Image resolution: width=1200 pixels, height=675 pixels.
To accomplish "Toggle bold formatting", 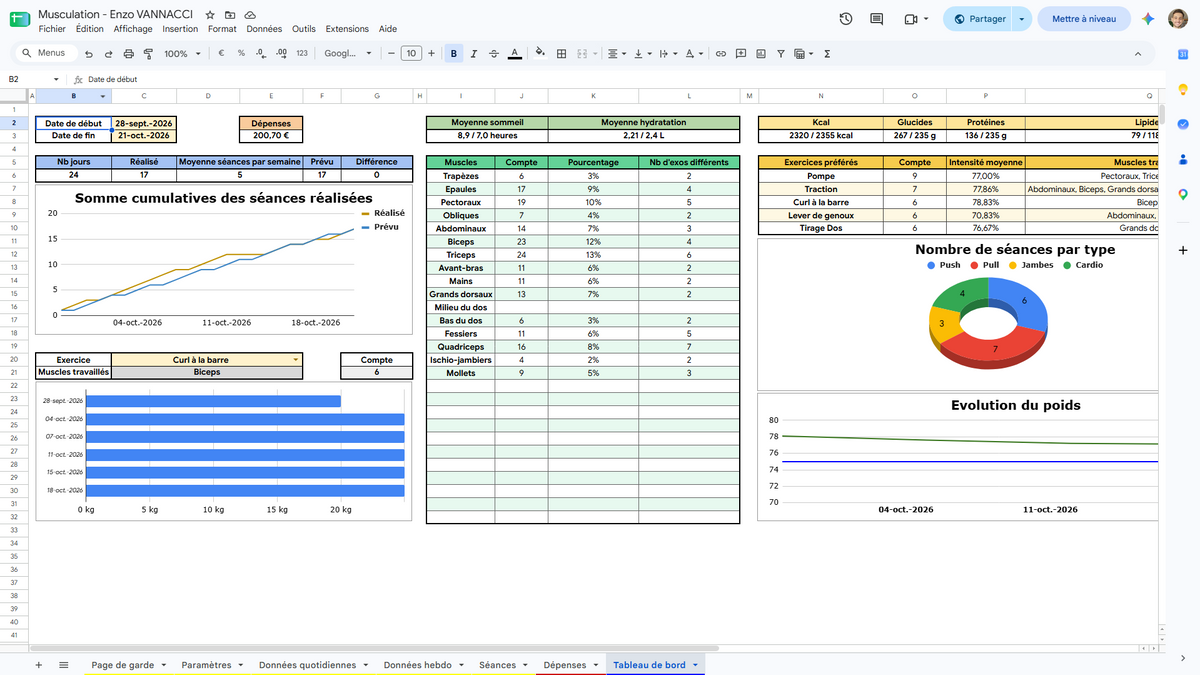I will point(455,54).
